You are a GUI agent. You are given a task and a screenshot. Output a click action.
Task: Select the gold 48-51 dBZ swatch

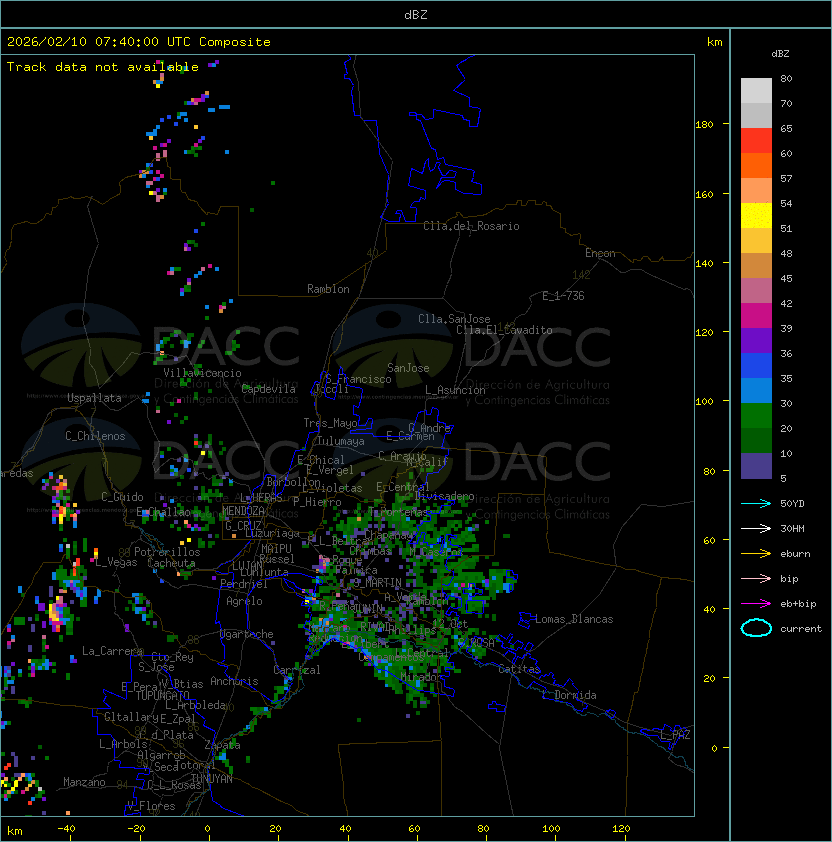(756, 241)
